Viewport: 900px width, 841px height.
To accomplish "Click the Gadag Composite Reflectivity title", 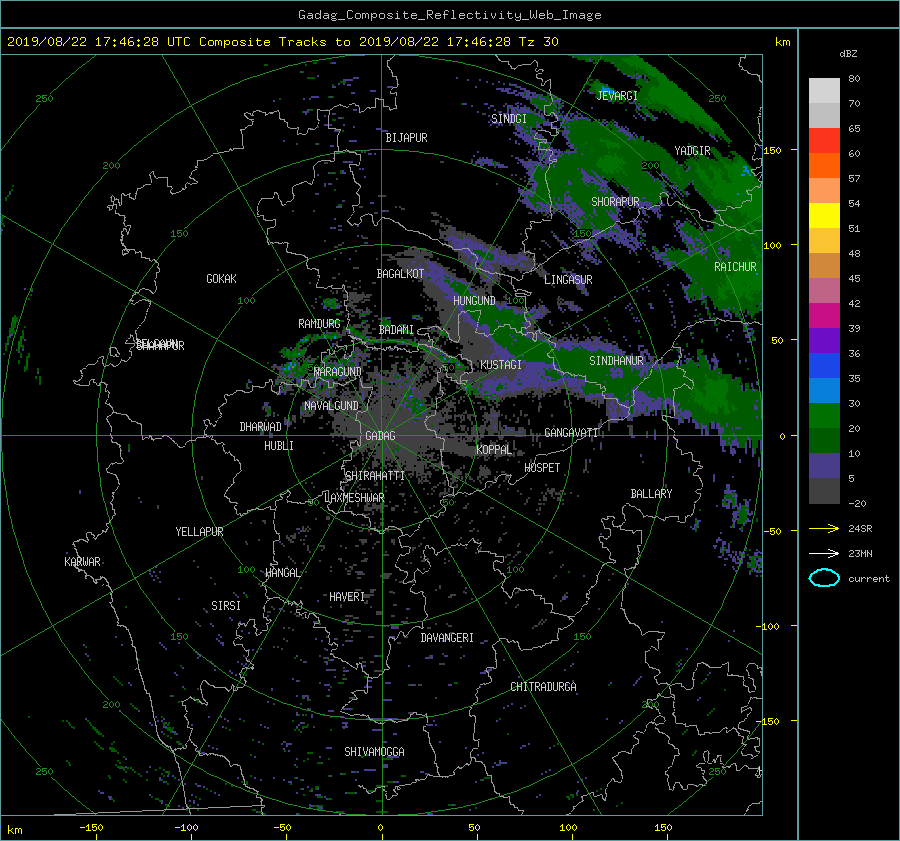I will coord(449,15).
